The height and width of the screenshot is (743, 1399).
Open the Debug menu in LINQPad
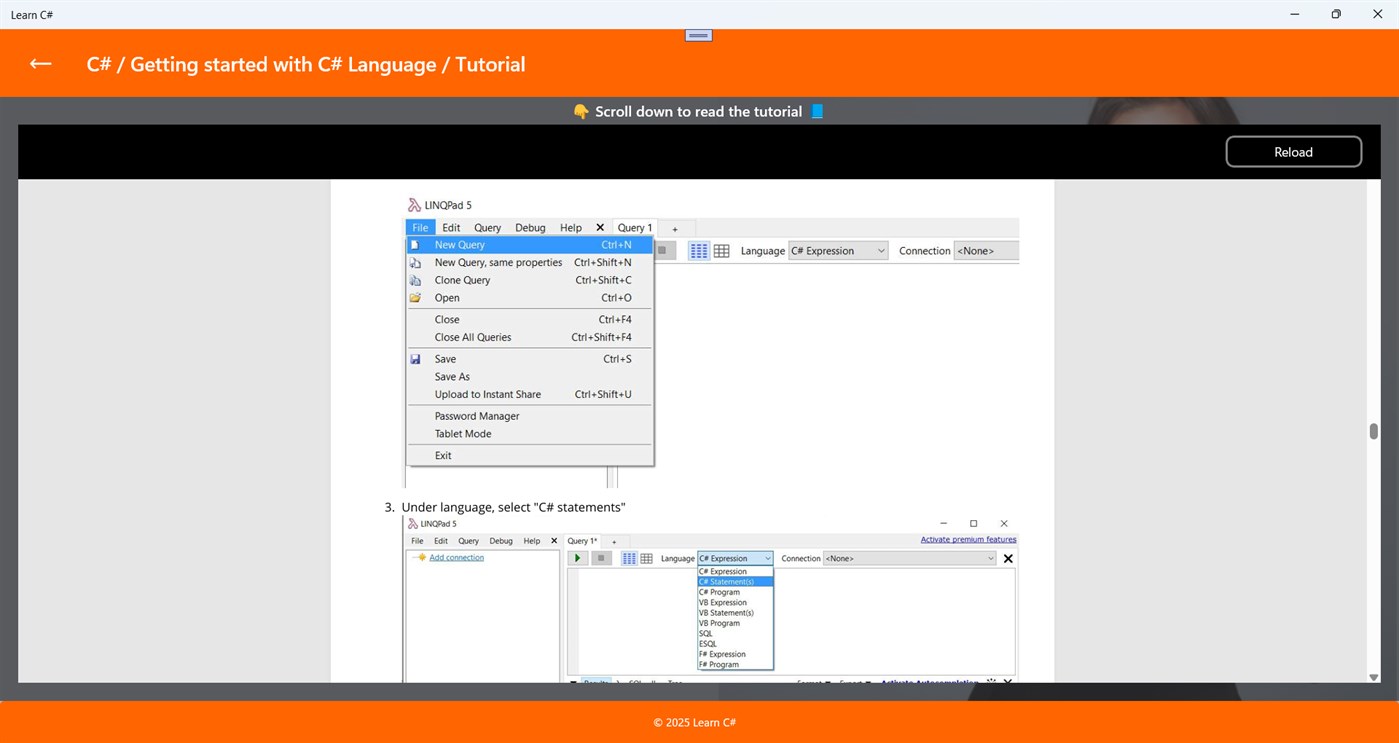click(x=530, y=227)
